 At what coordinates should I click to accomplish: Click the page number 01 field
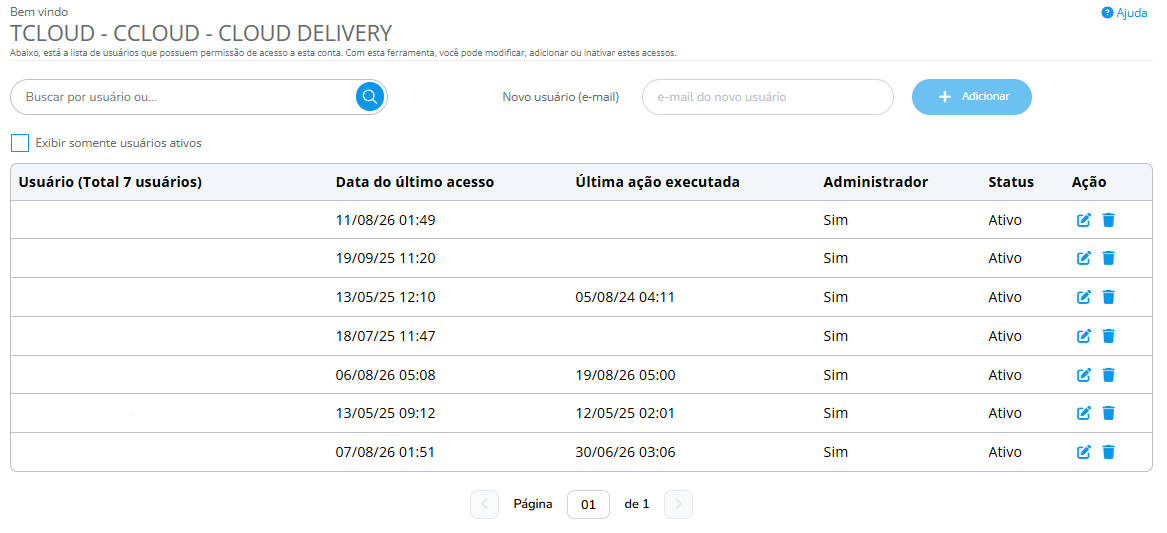tap(588, 504)
